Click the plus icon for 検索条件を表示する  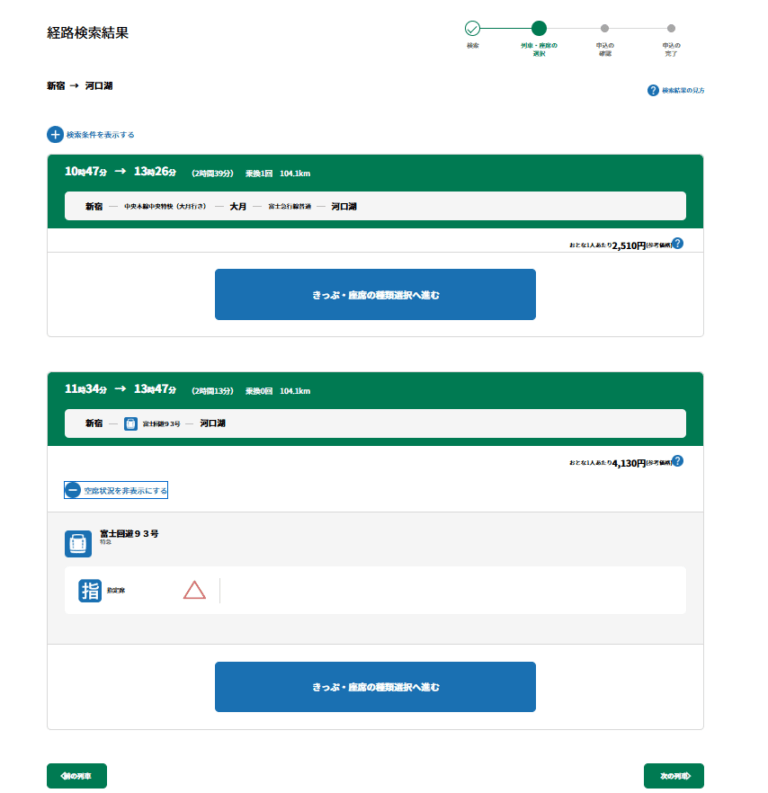[x=55, y=134]
